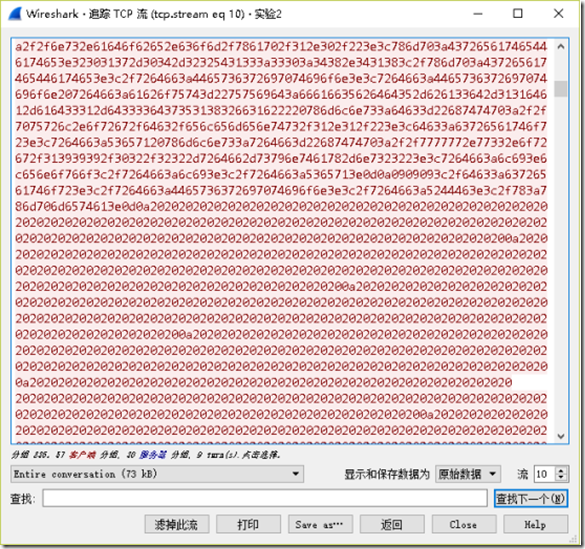Screen dimensions: 585x549
Task: Maximize the Wireshark stream window
Action: [518, 14]
